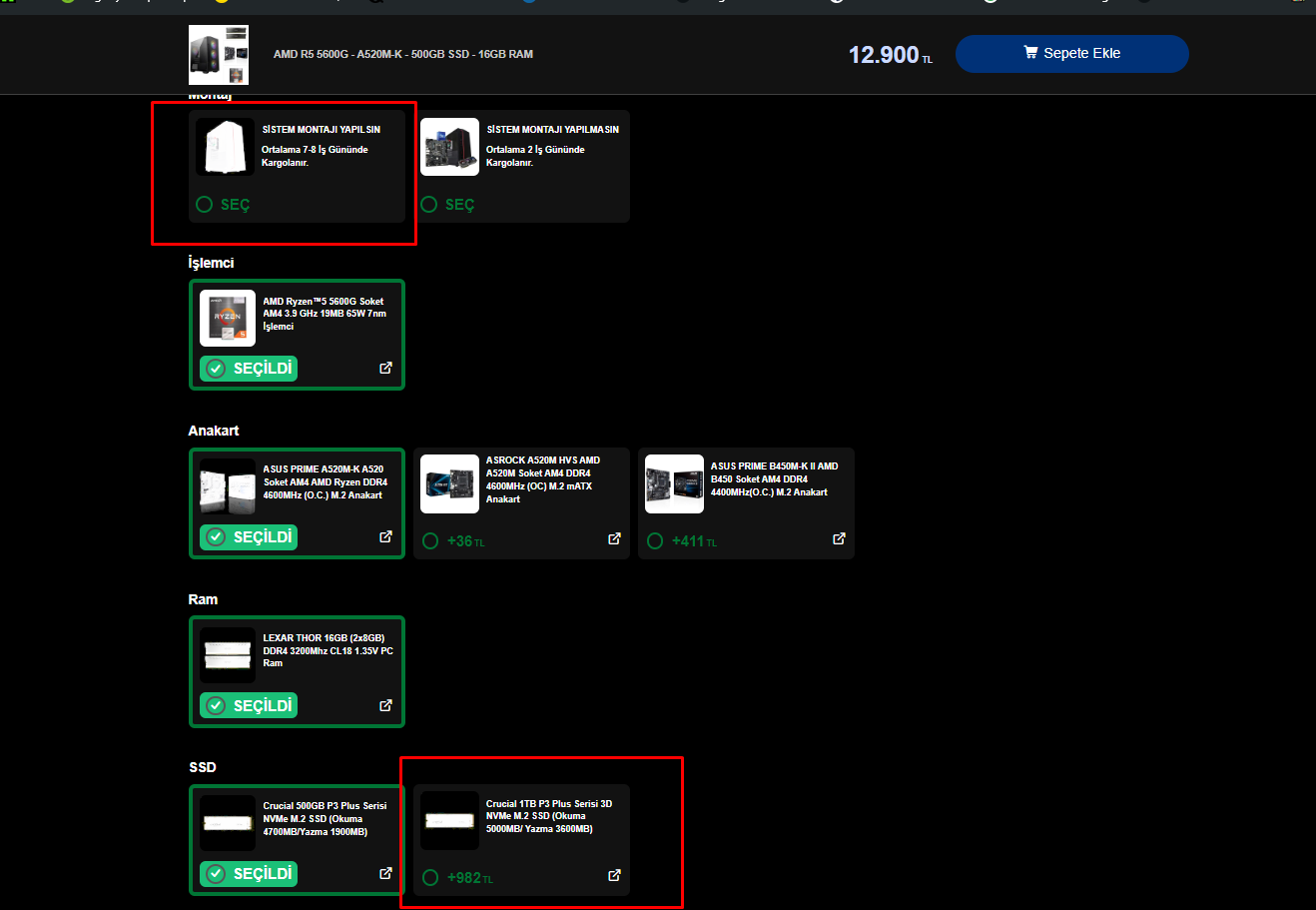Click the Ram section heading
Image resolution: width=1316 pixels, height=910 pixels.
click(x=203, y=599)
